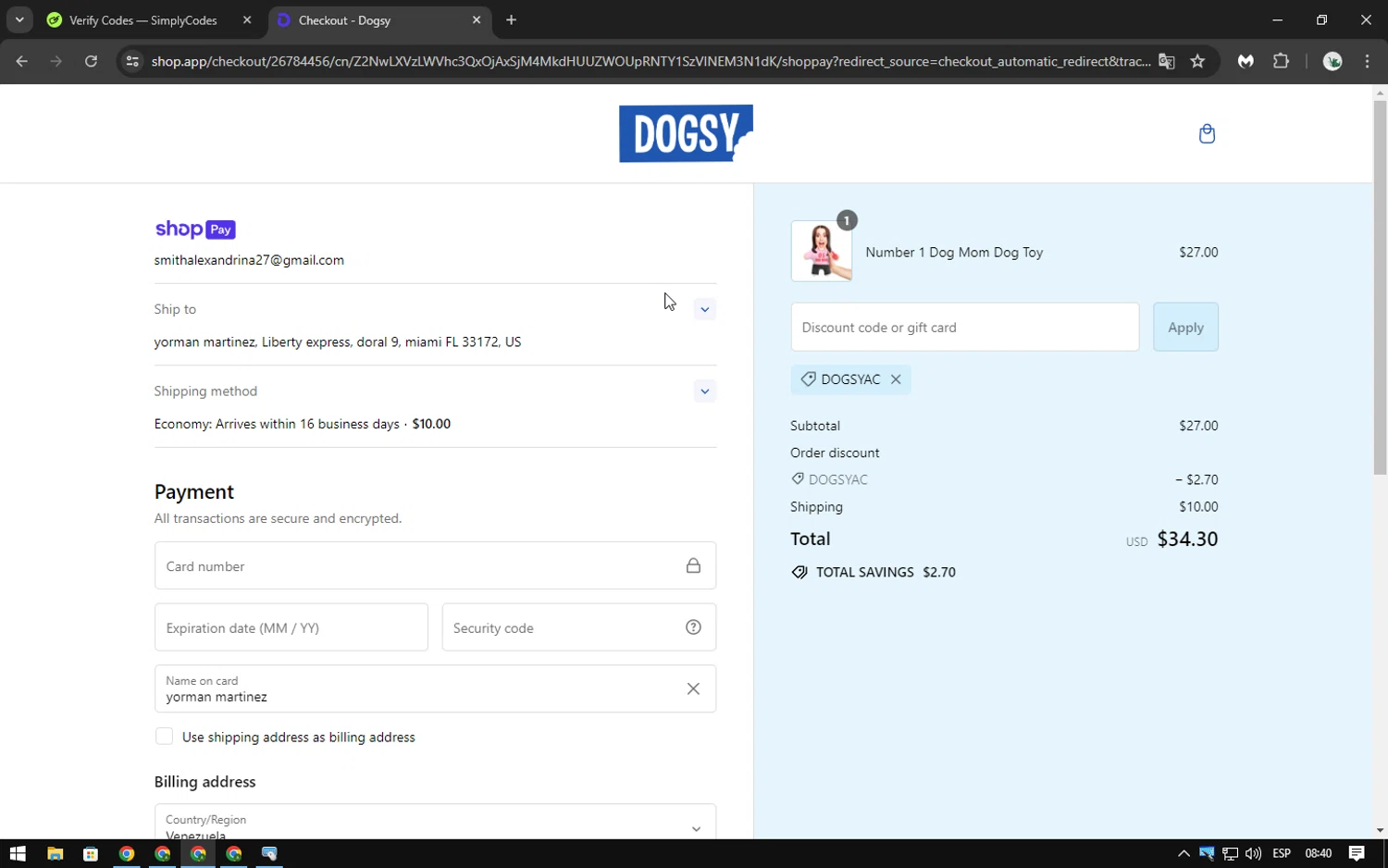The width and height of the screenshot is (1388, 868).
Task: Open the Windows Start menu
Action: point(18,853)
